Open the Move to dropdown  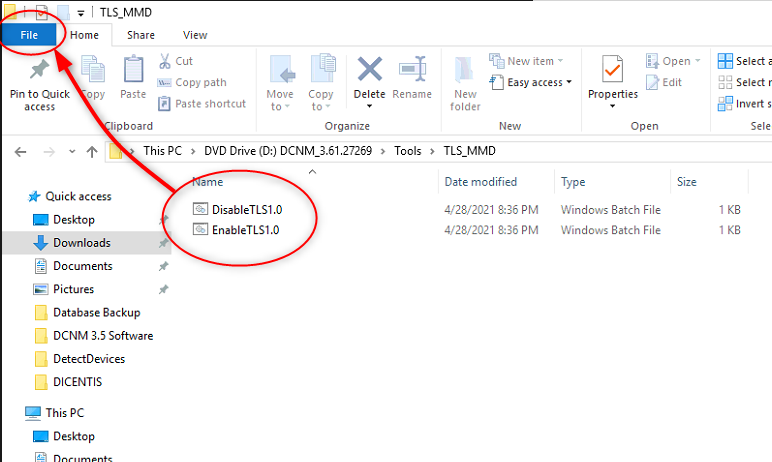point(280,83)
